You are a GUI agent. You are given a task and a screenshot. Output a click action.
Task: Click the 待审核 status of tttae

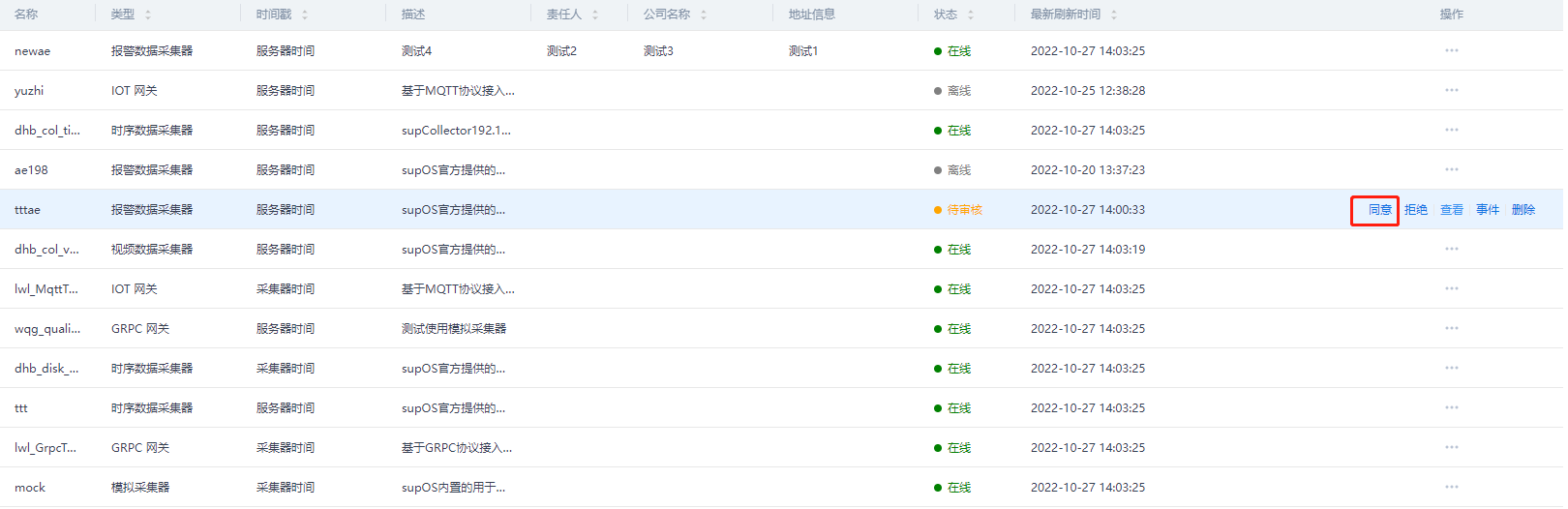pos(964,210)
